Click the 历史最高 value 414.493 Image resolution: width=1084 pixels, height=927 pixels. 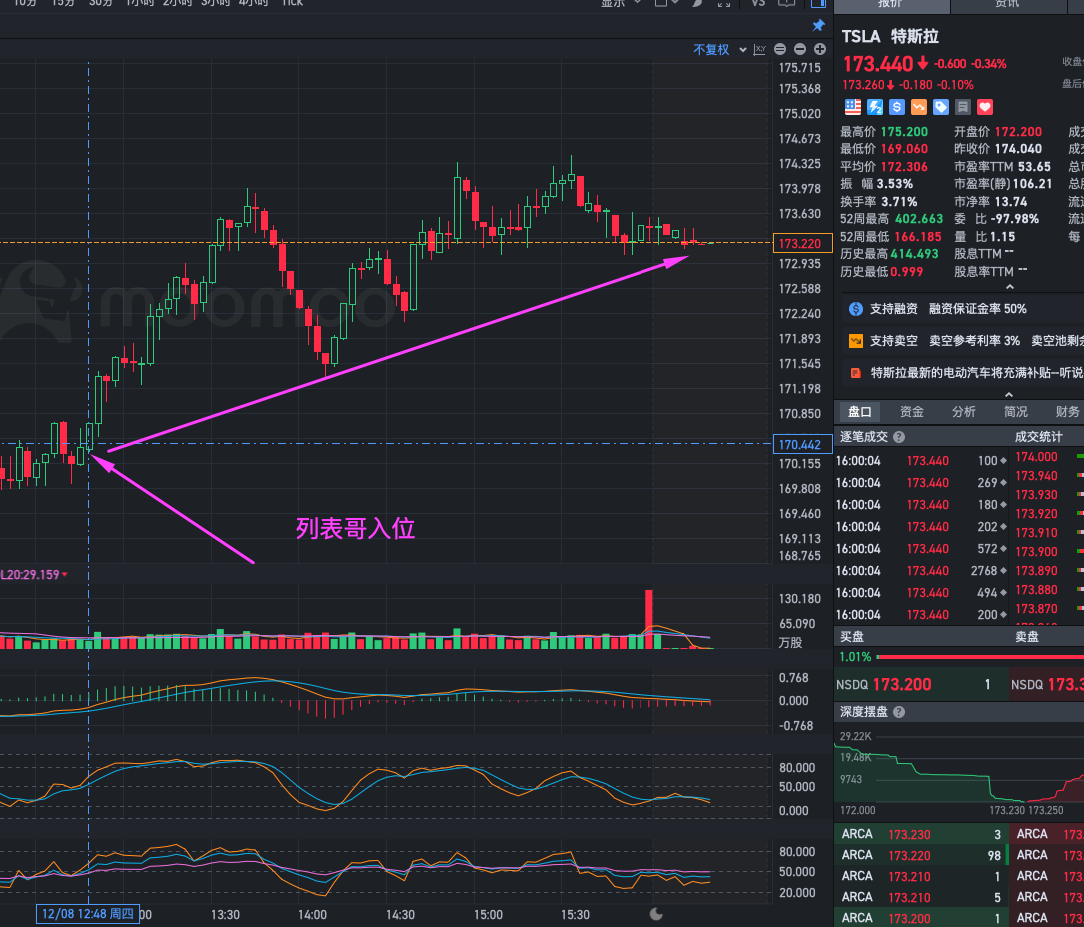coord(915,254)
